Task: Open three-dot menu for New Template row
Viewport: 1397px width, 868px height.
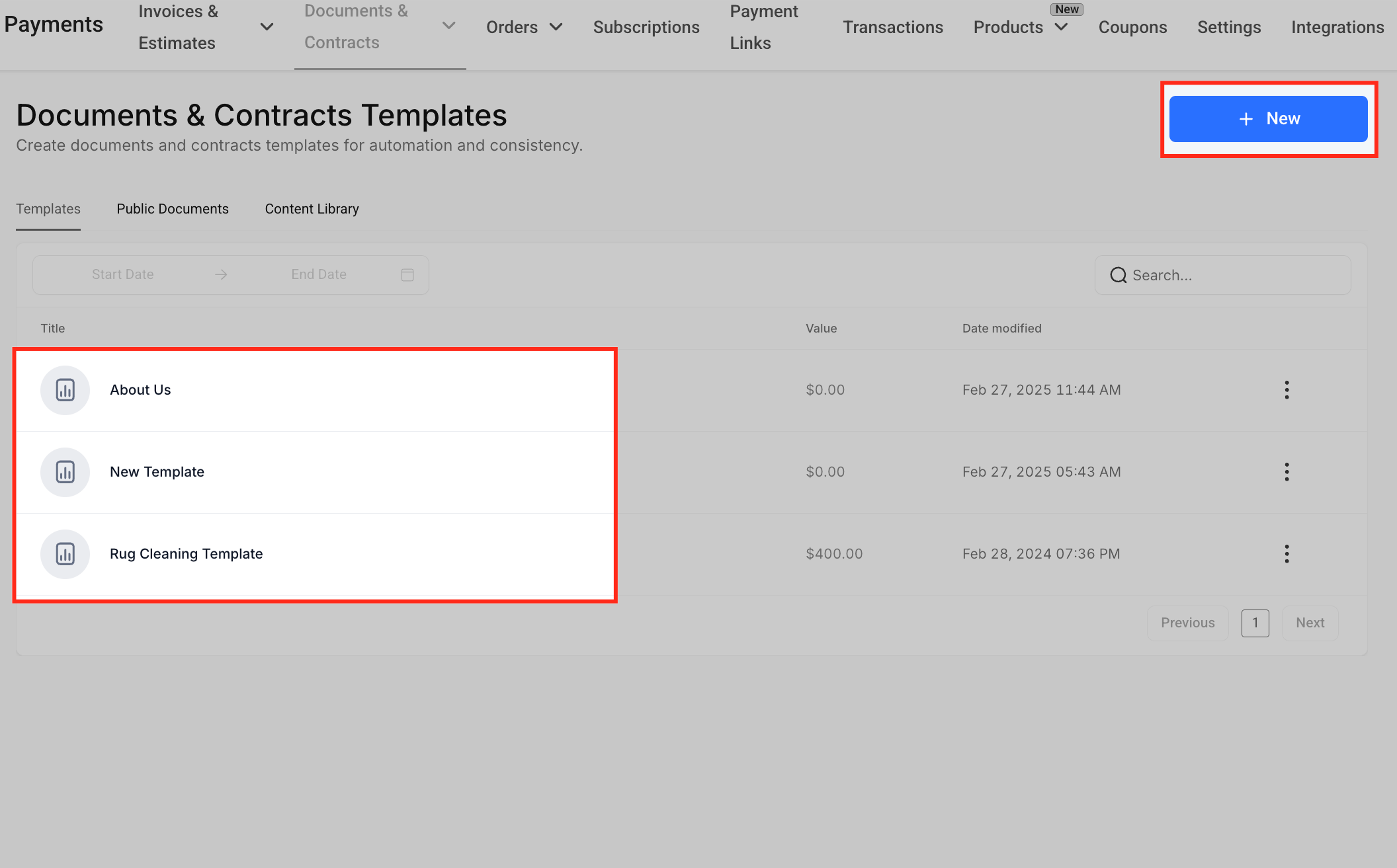Action: 1287,472
